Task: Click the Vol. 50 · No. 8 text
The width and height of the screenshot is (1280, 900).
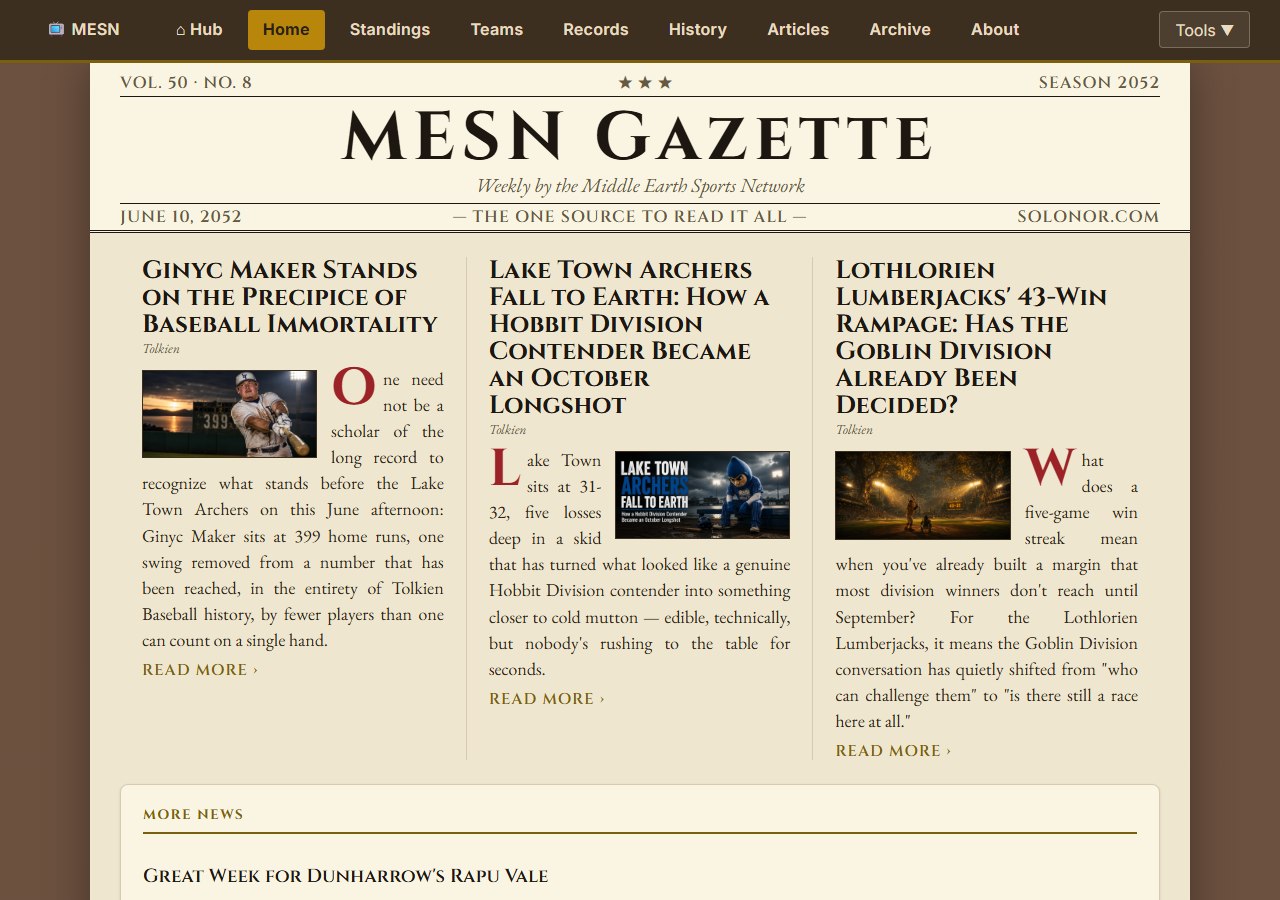Action: coord(186,83)
